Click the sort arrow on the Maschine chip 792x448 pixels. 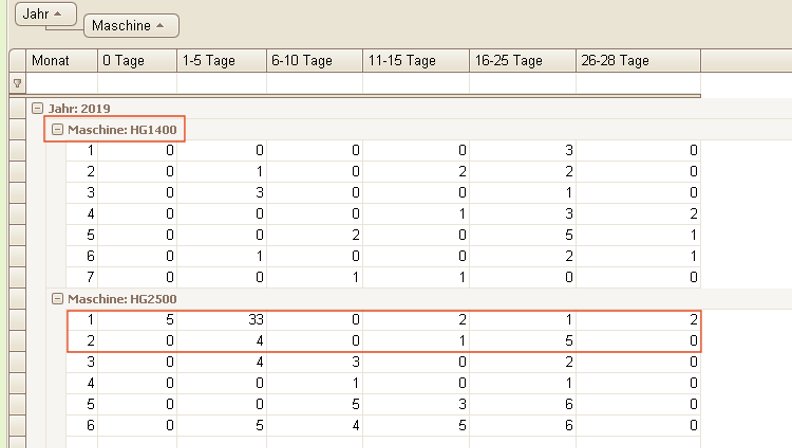click(x=160, y=25)
